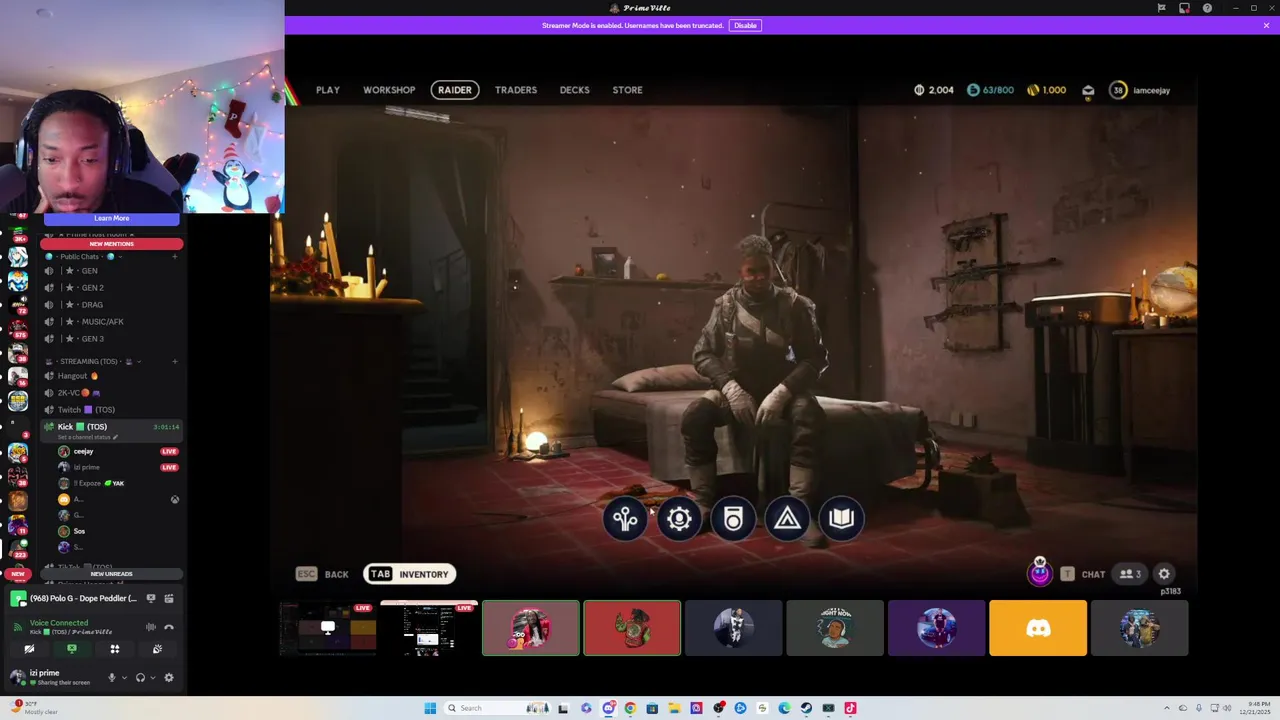Open File Explorer from the taskbar

(674, 708)
